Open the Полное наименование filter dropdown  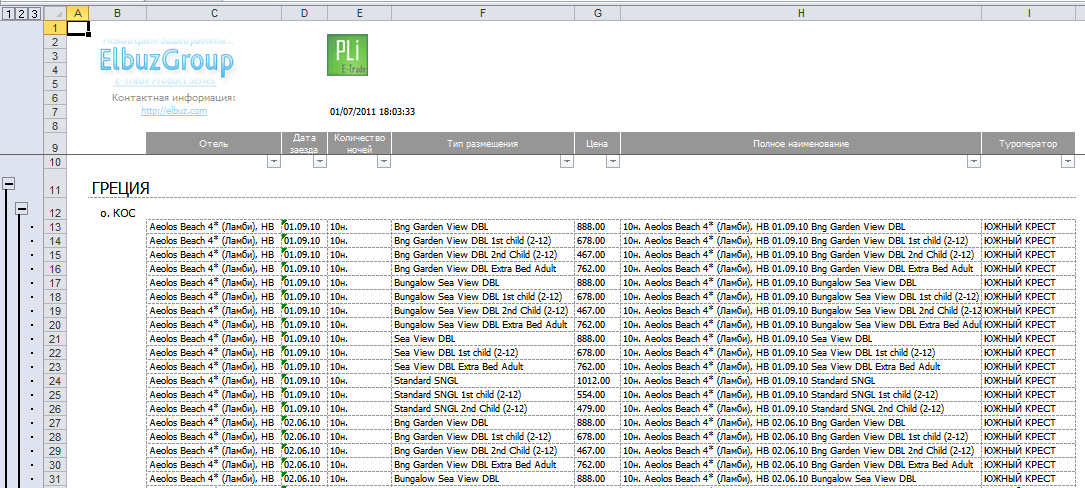(974, 161)
